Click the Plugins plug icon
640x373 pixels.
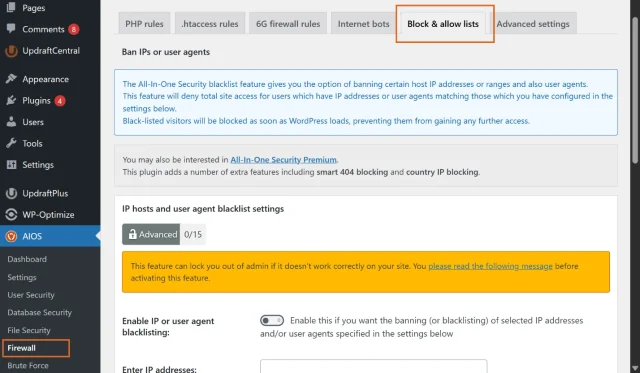coord(11,100)
